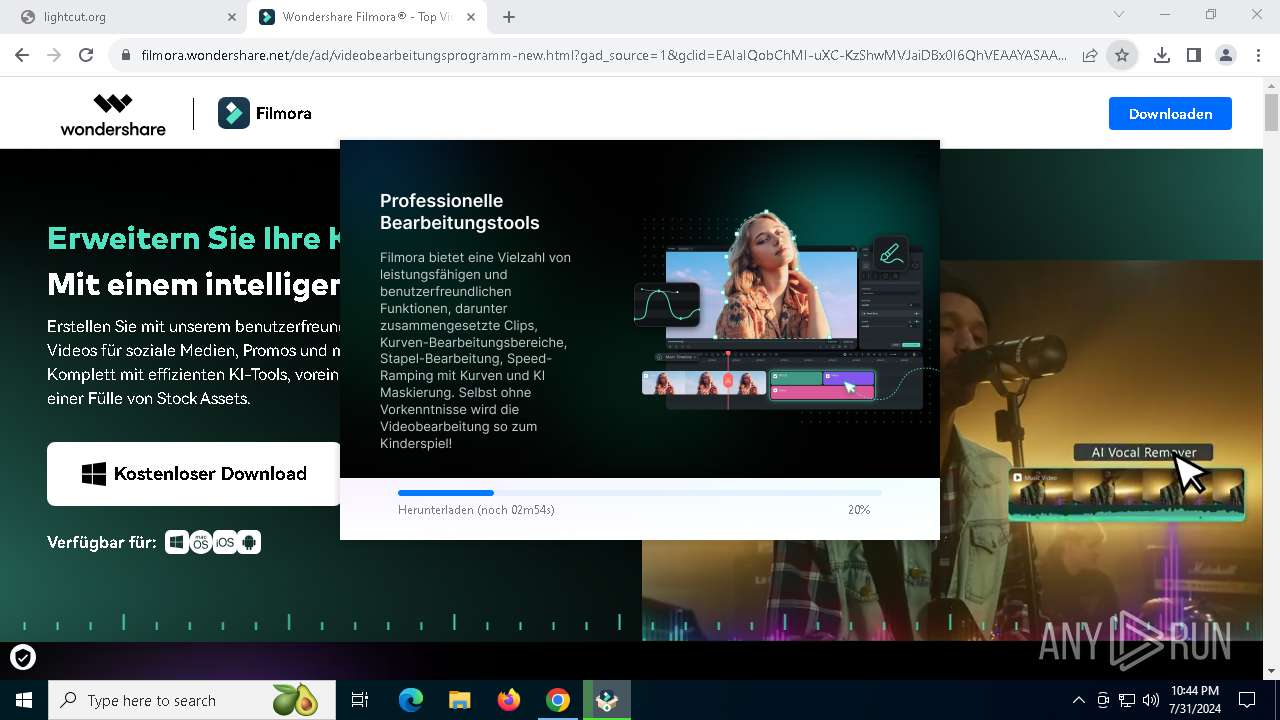The height and width of the screenshot is (720, 1280).
Task: Open Chrome downloads icon
Action: click(x=1161, y=56)
